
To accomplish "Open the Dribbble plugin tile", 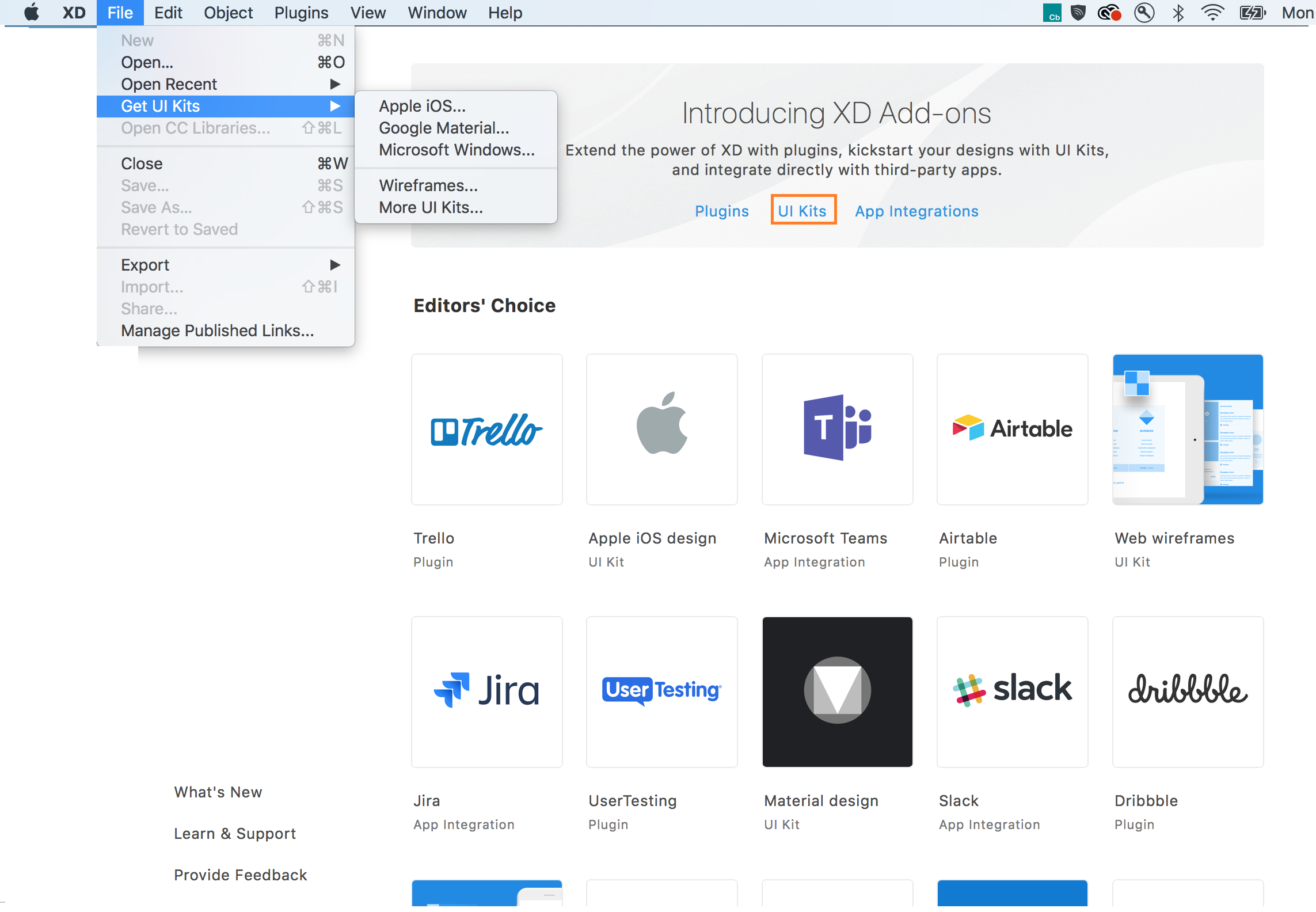I will pyautogui.click(x=1188, y=692).
